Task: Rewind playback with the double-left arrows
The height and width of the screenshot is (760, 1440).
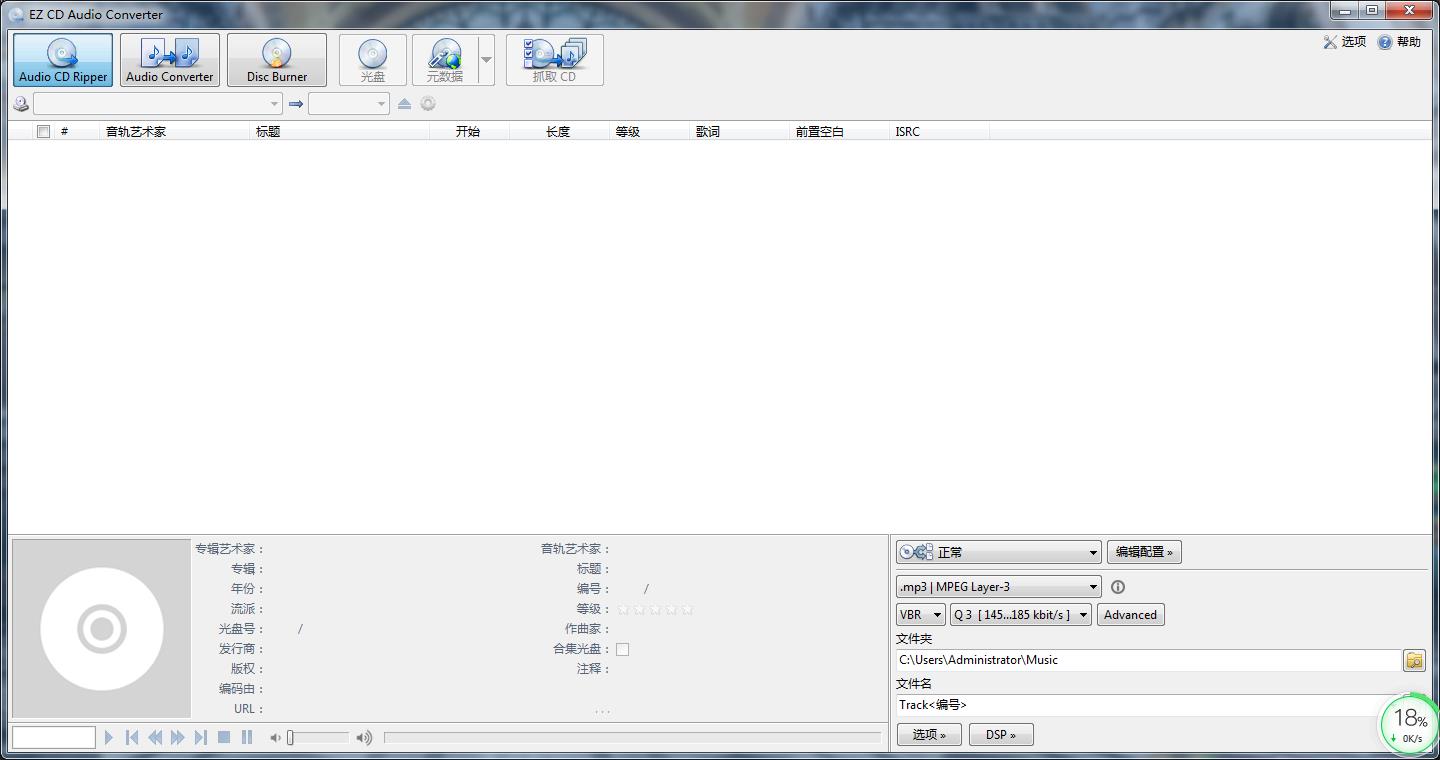Action: pos(155,737)
